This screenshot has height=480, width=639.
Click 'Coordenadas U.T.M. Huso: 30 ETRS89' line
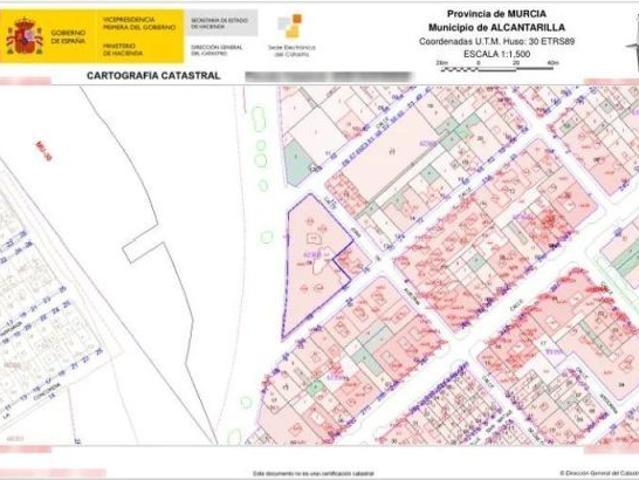tap(496, 41)
